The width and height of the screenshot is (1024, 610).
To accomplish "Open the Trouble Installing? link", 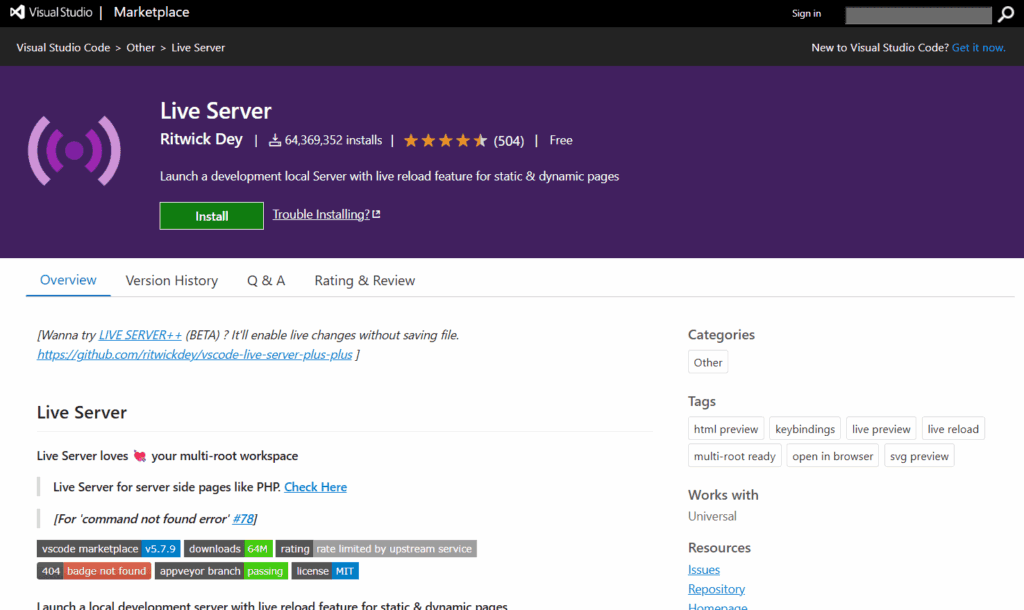I will tap(326, 214).
